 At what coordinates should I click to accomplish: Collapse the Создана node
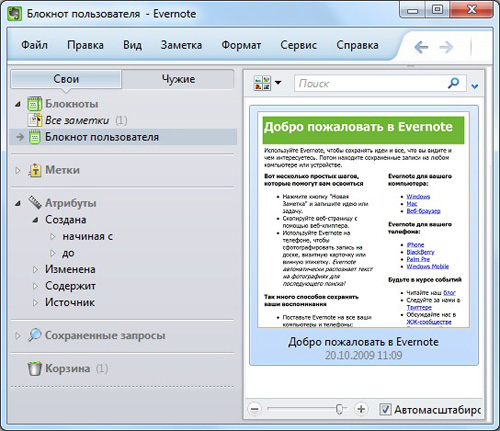[x=35, y=220]
